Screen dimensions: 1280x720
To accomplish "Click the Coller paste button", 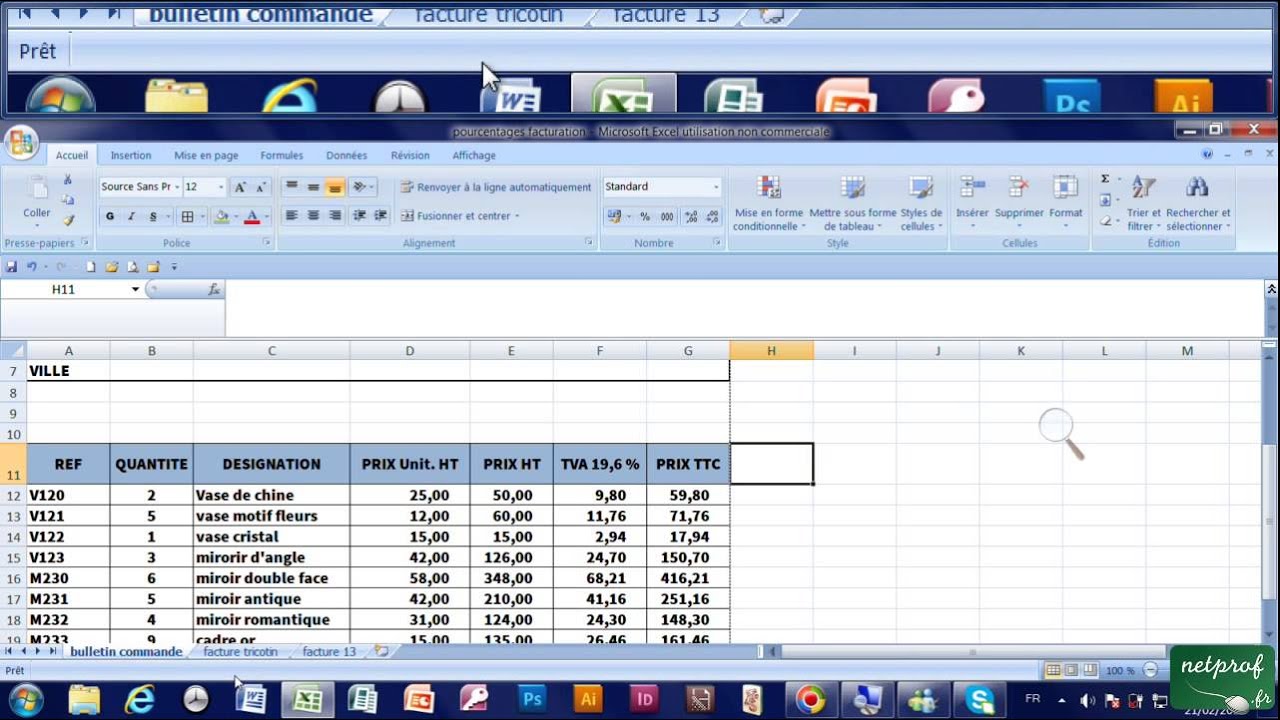I will click(x=37, y=199).
